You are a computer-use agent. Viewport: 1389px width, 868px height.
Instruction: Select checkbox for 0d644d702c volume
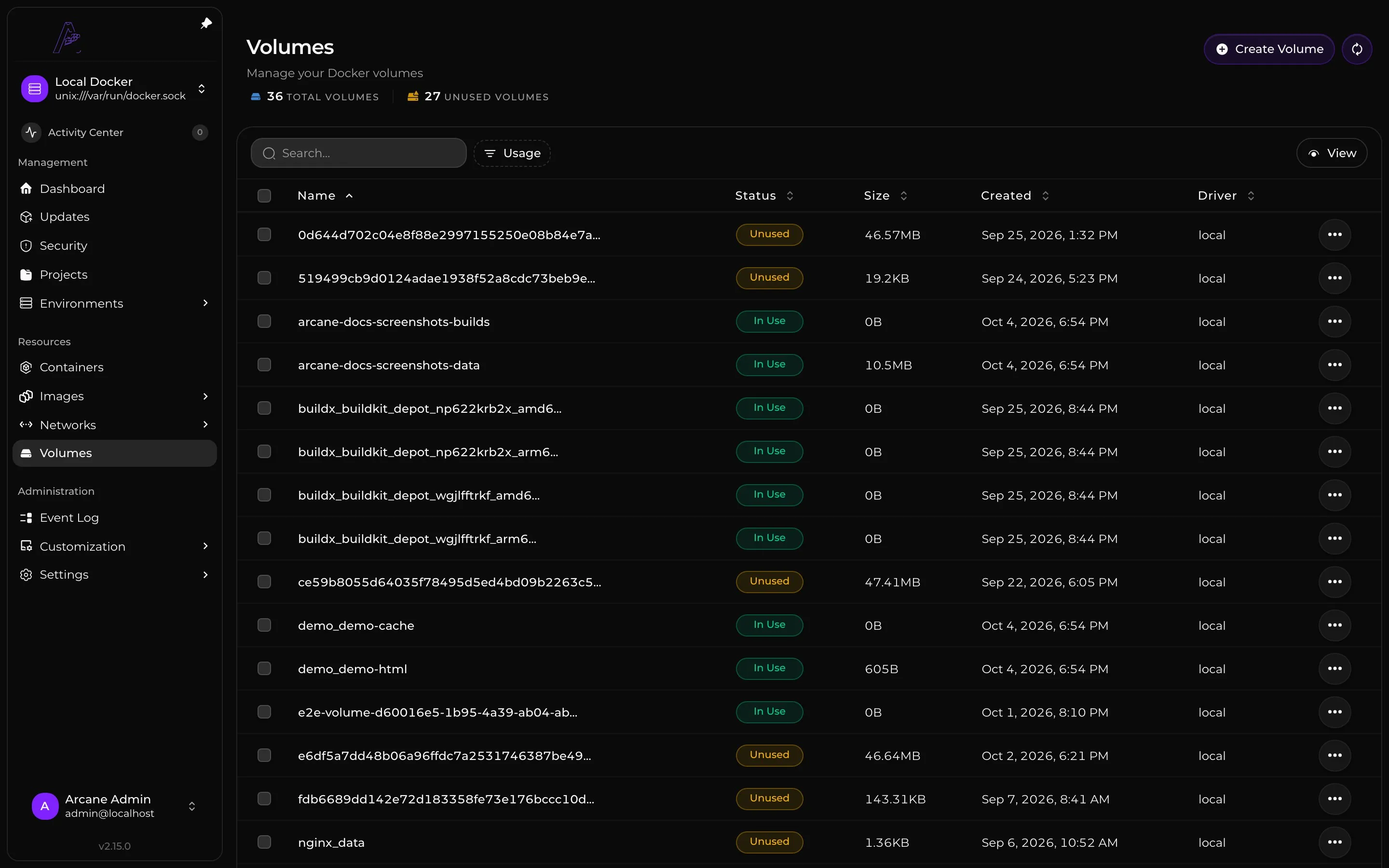tap(264, 235)
